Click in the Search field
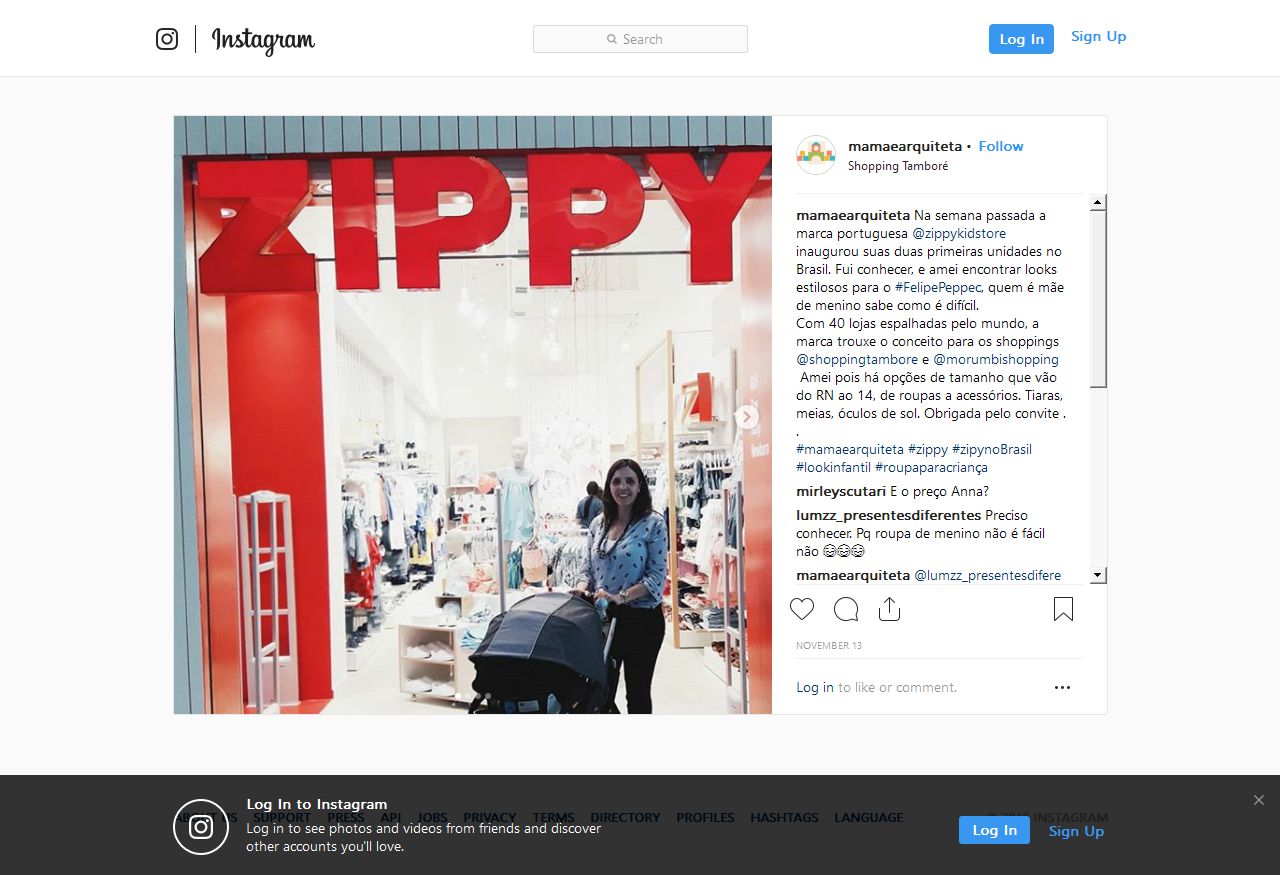Screen dimensions: 1280x875 click(x=640, y=39)
